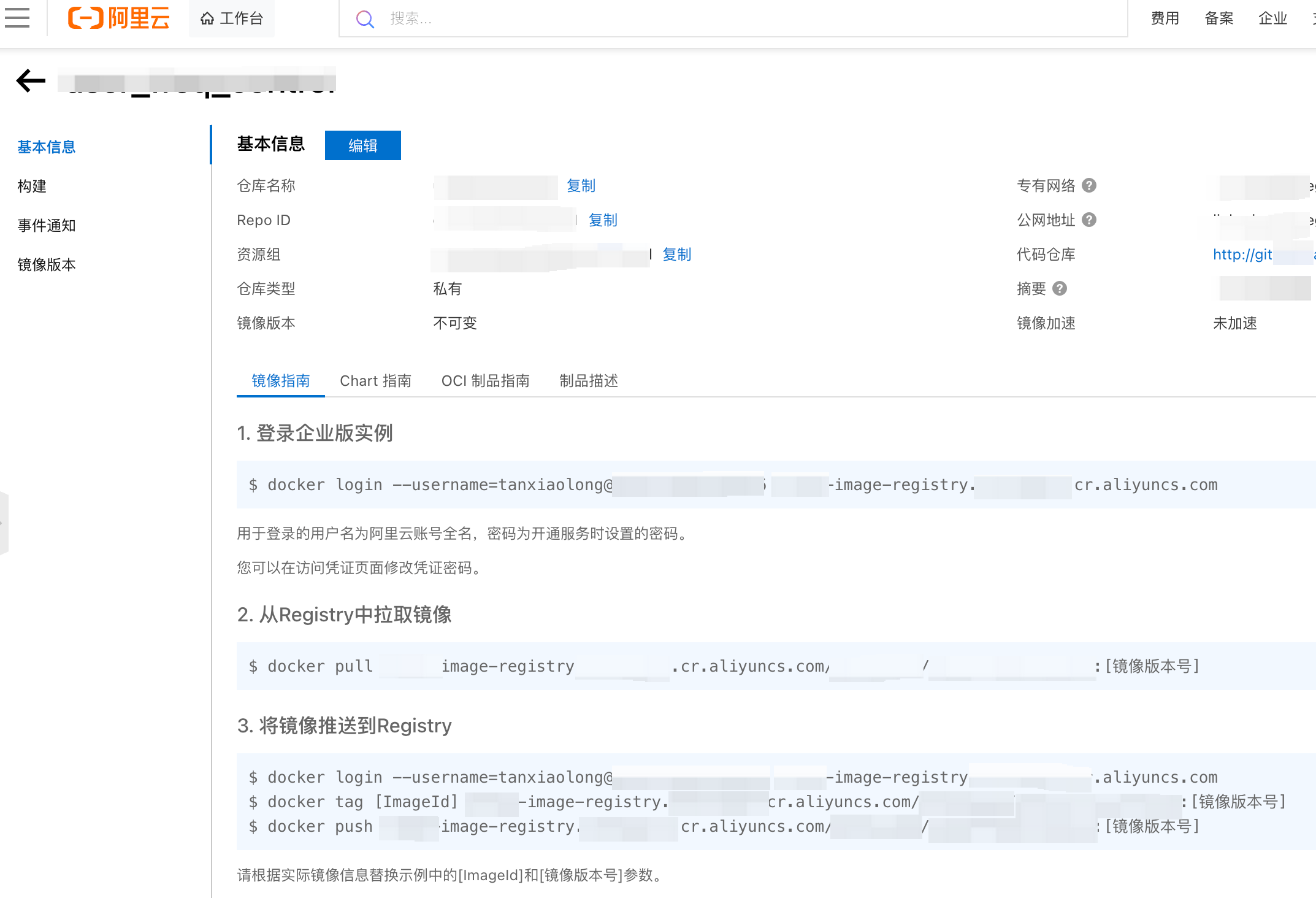
Task: Switch to the OCI 制品指南 tab
Action: point(485,381)
